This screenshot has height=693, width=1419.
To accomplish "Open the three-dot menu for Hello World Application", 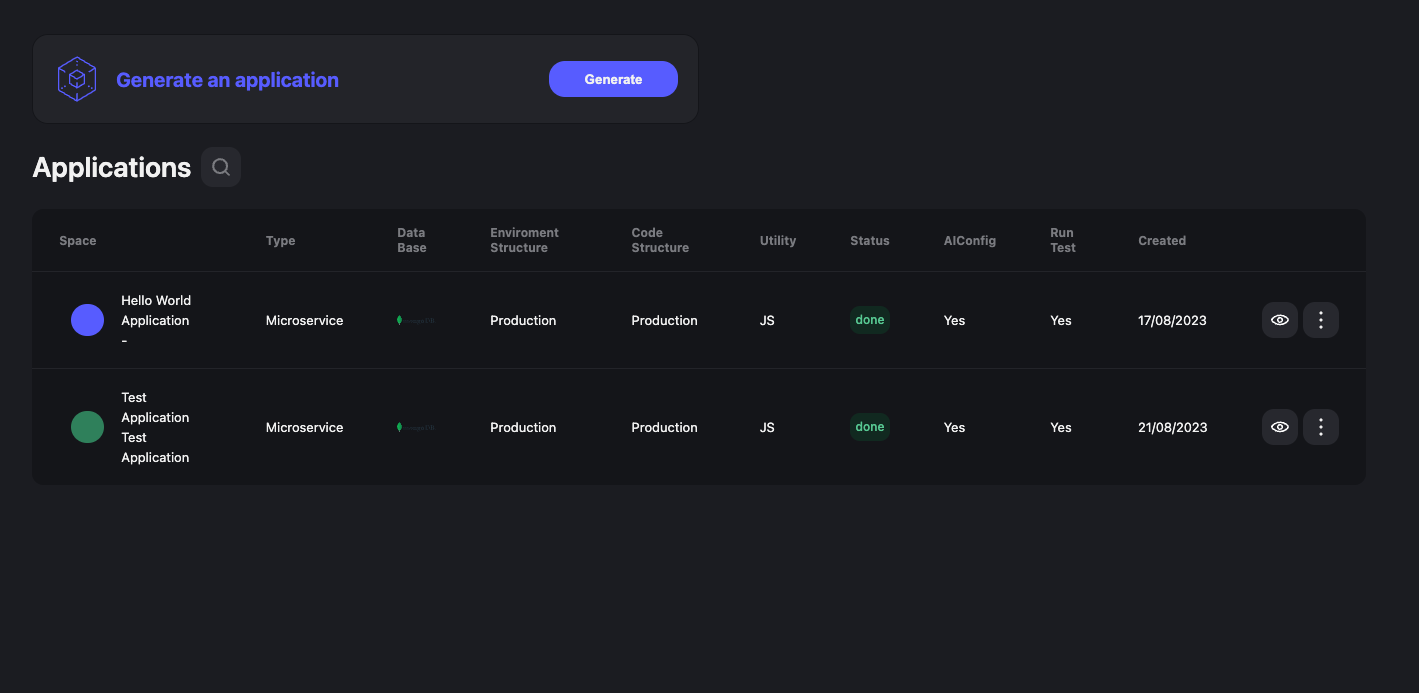I will pos(1320,320).
